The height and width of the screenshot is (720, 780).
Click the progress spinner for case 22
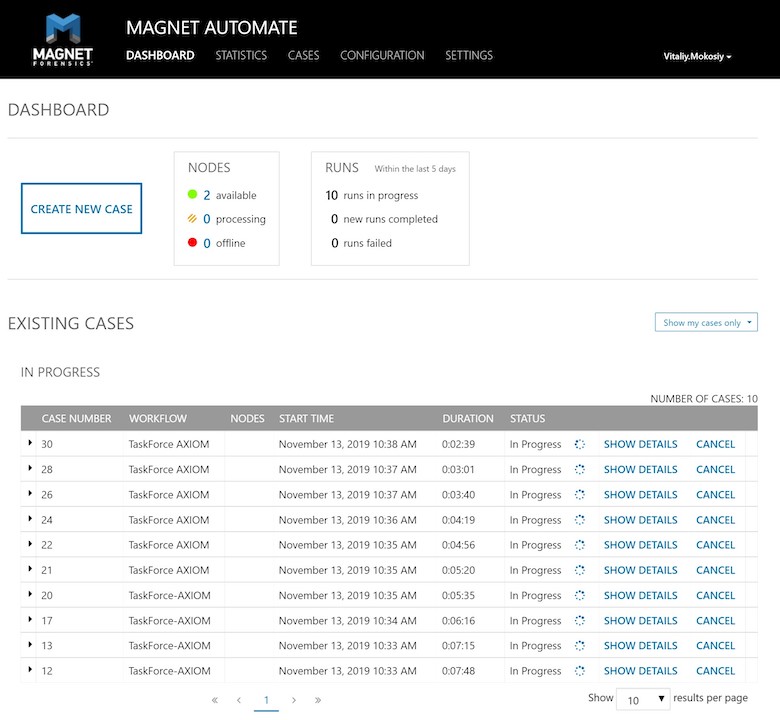point(580,545)
